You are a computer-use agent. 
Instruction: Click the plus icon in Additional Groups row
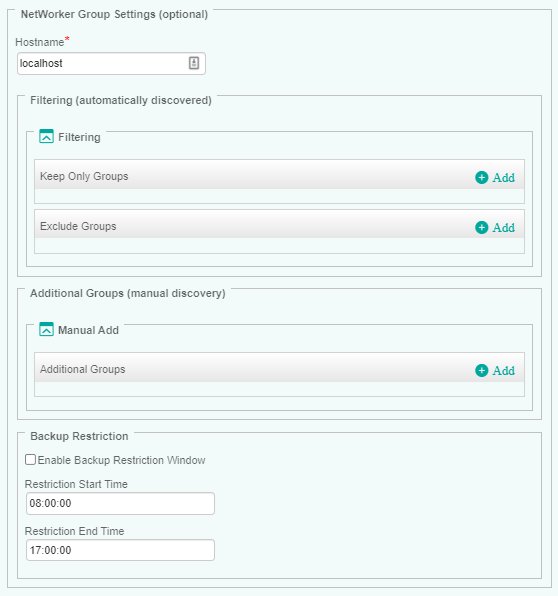pos(482,370)
